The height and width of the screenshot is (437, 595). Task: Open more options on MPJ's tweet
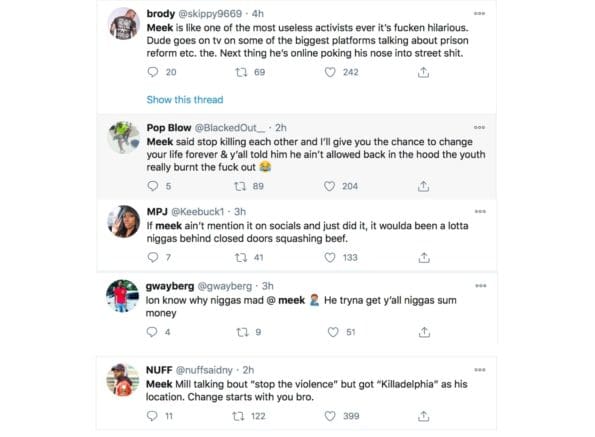click(x=480, y=211)
